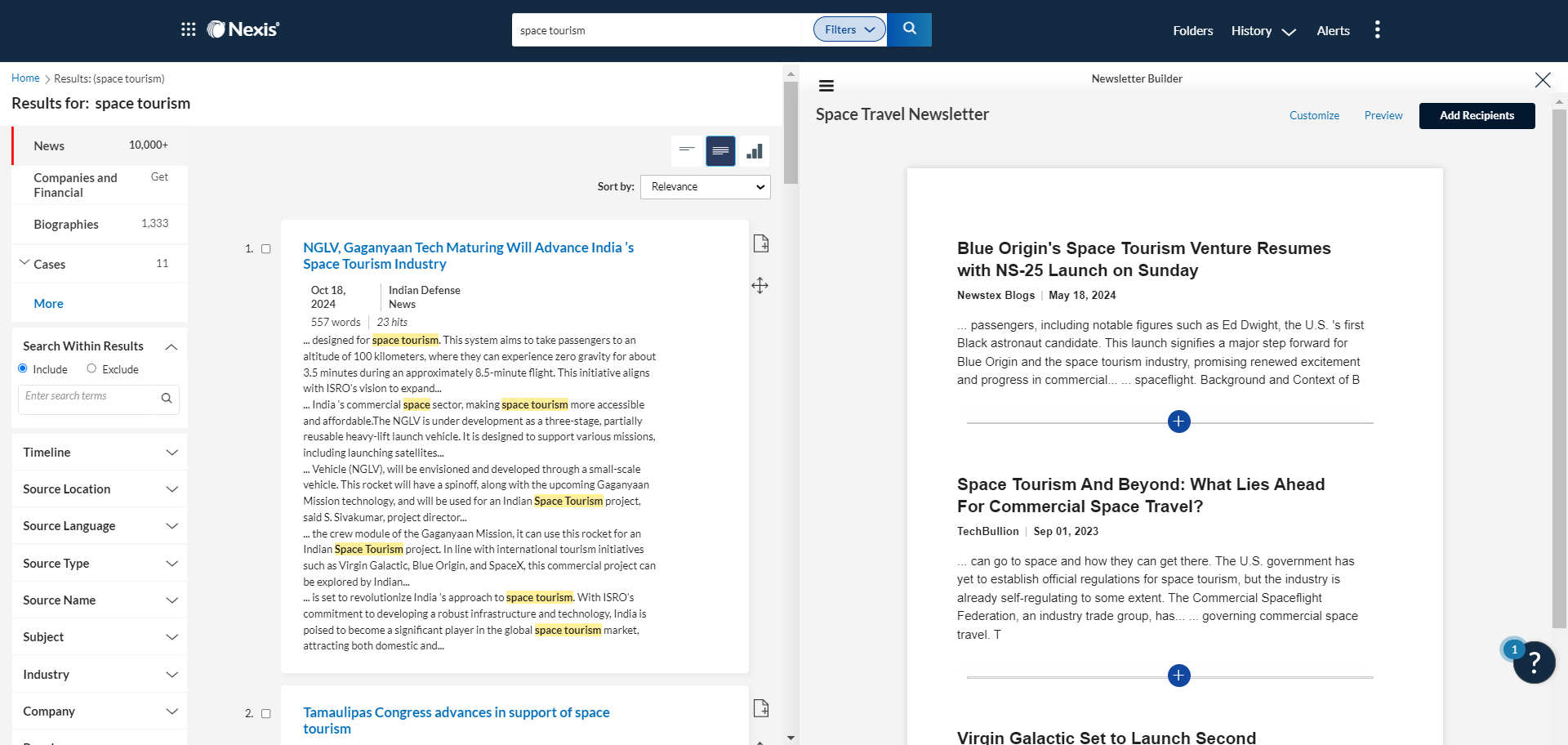This screenshot has height=745, width=1568.
Task: Select checkbox for result 2
Action: click(x=265, y=714)
